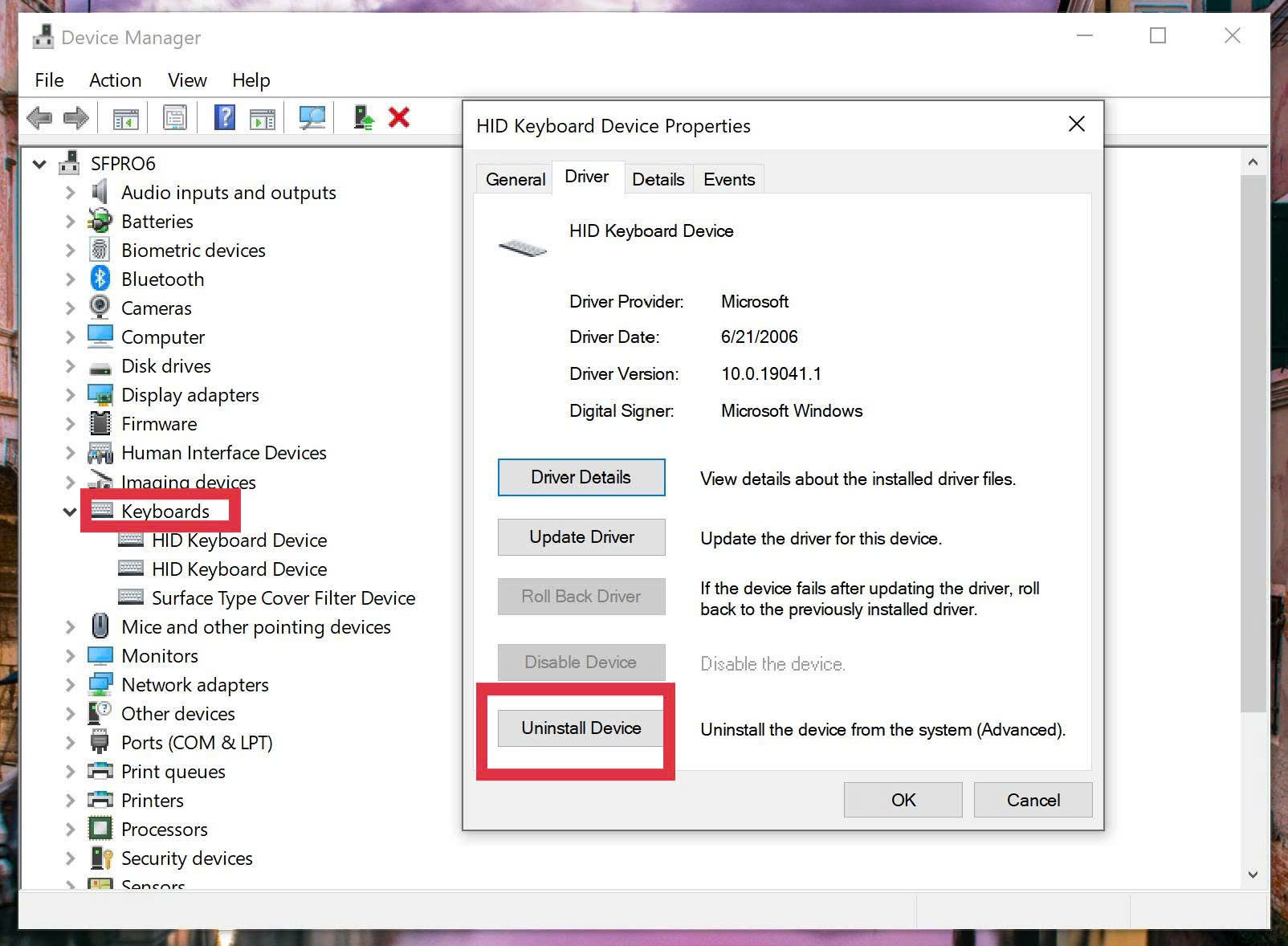Viewport: 1288px width, 946px height.
Task: Open Help via blue question mark icon
Action: [x=225, y=118]
